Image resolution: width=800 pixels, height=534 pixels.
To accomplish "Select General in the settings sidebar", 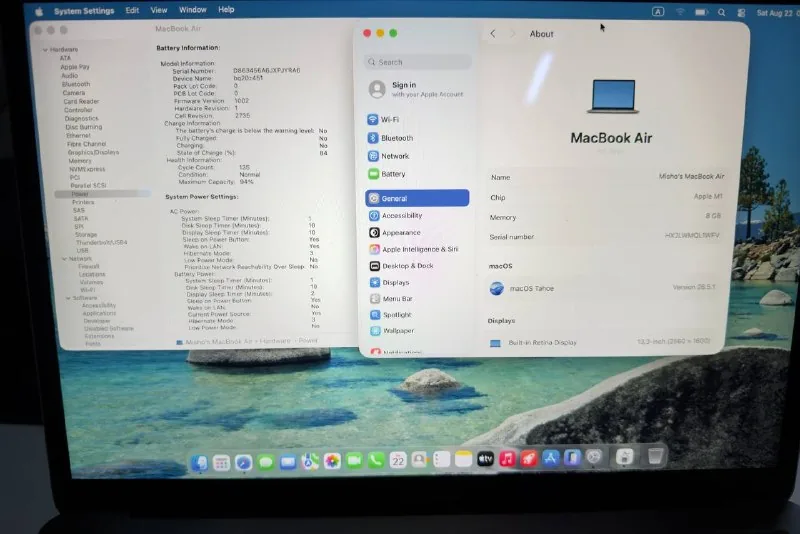I will point(417,198).
